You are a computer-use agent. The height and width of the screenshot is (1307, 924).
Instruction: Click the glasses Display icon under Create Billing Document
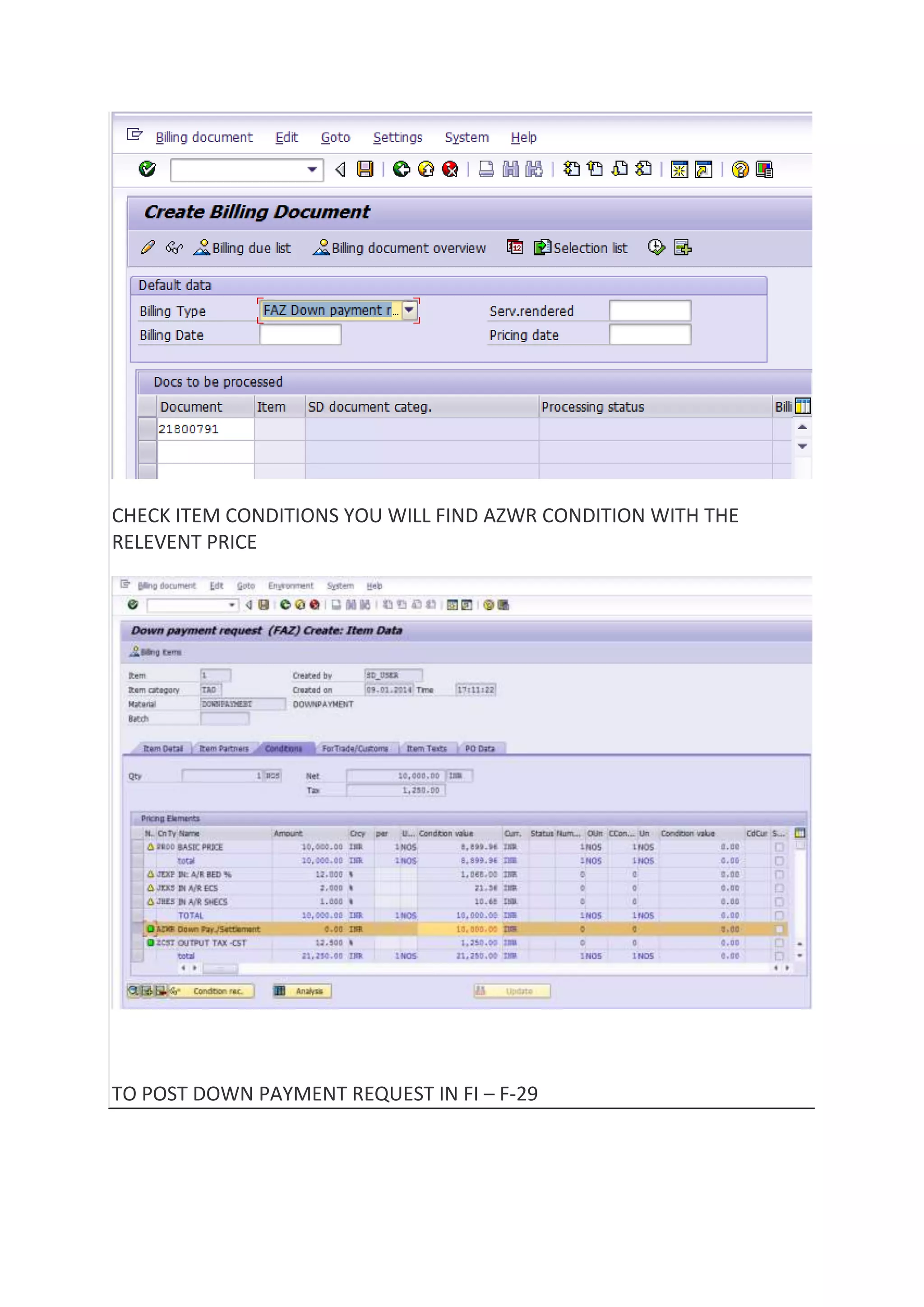pos(174,248)
